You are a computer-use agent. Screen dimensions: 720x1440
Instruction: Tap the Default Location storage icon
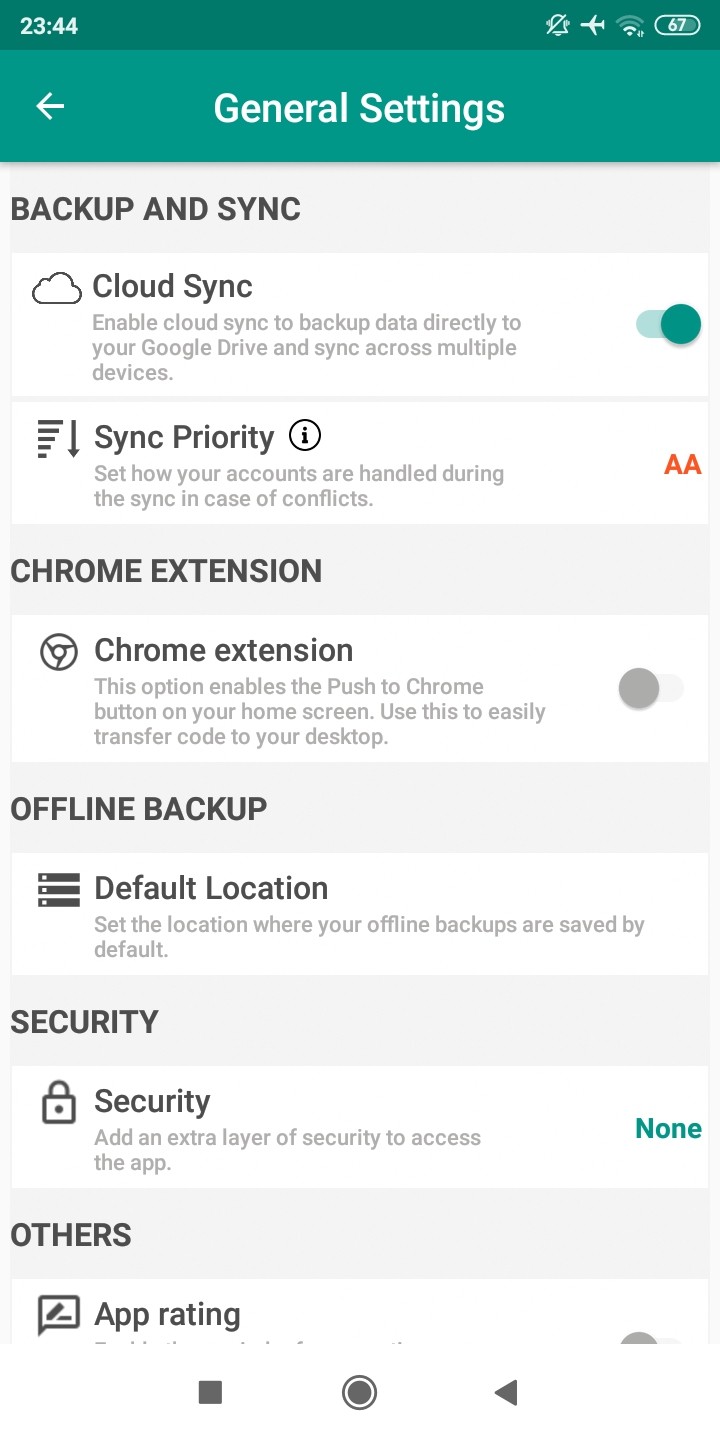tap(59, 889)
